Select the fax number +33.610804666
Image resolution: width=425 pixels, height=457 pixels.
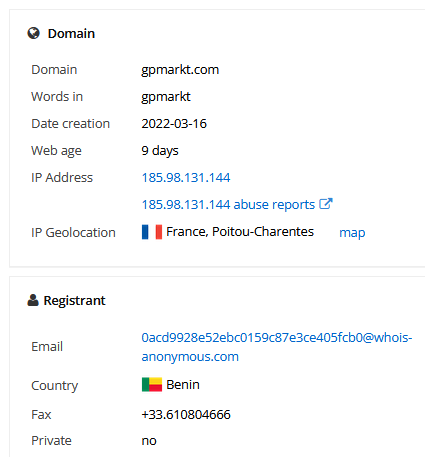[186, 415]
